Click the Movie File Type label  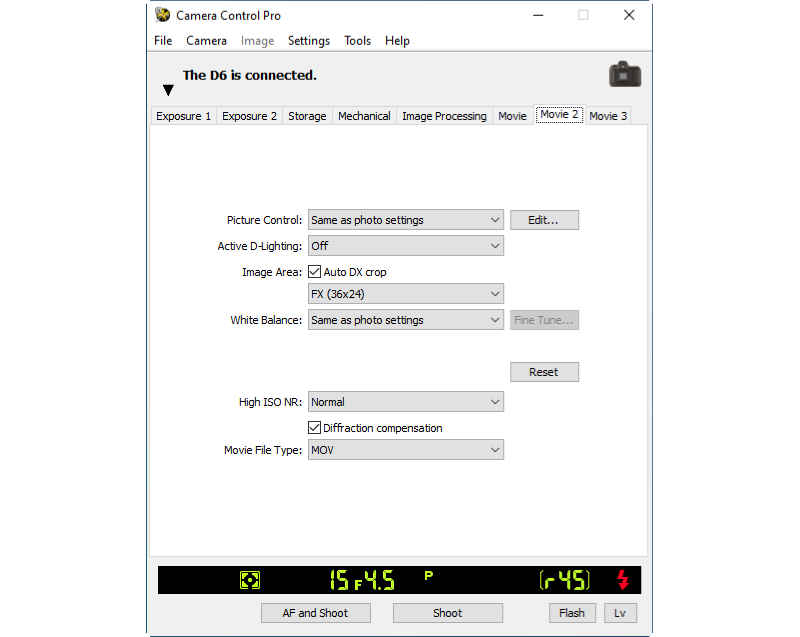click(x=263, y=450)
